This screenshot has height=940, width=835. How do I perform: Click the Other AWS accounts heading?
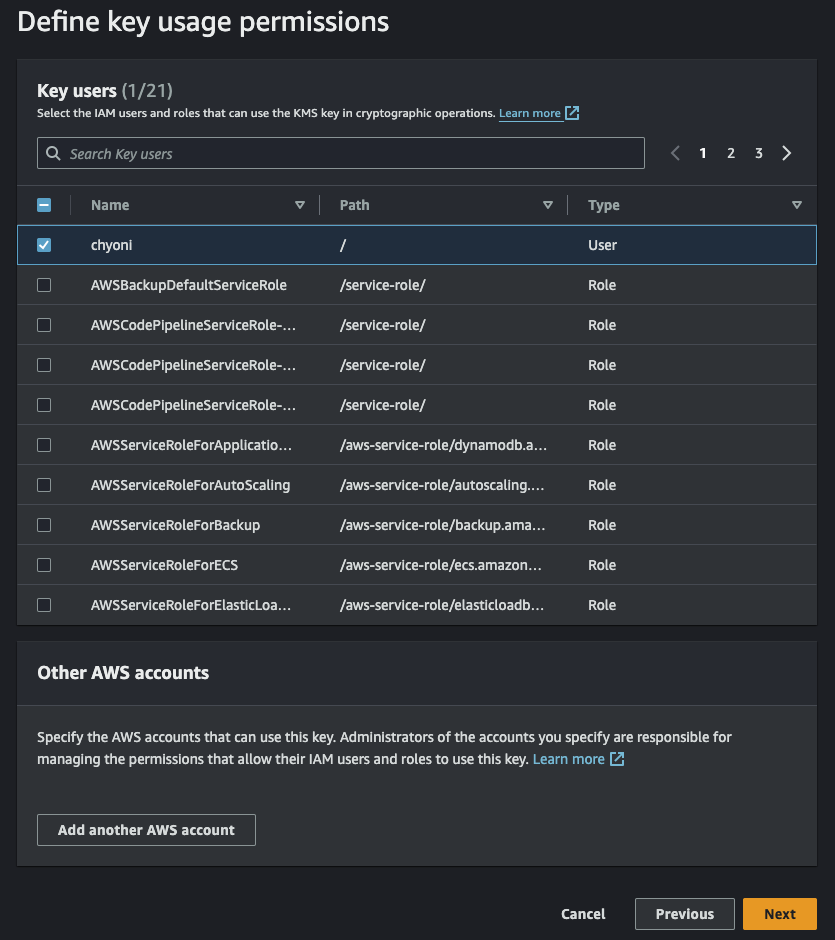coord(123,673)
